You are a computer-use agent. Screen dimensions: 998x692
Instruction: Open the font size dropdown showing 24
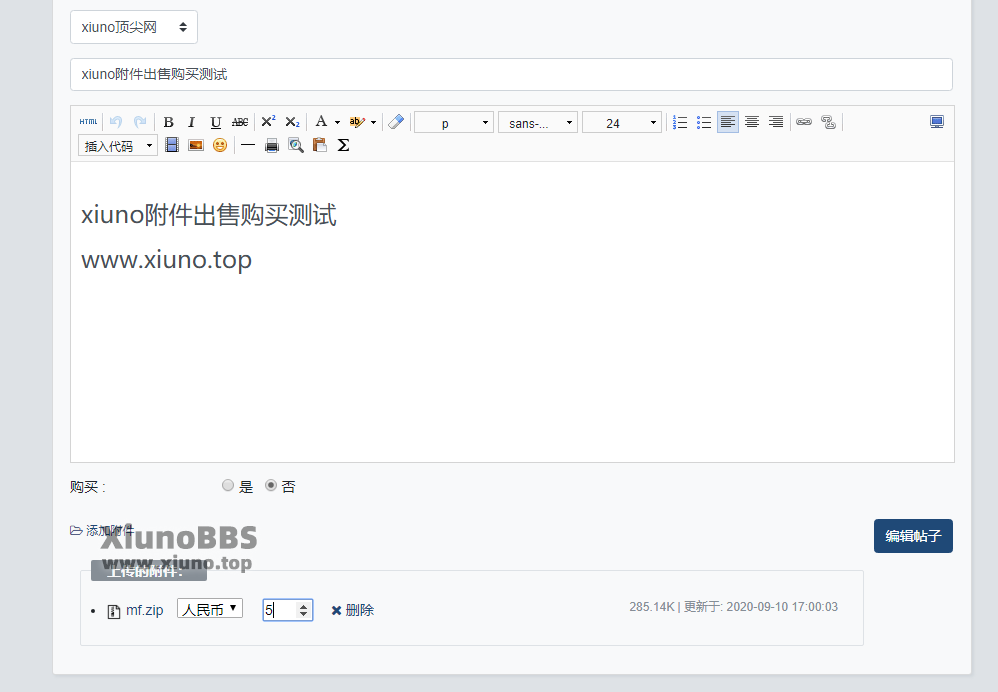(x=622, y=123)
